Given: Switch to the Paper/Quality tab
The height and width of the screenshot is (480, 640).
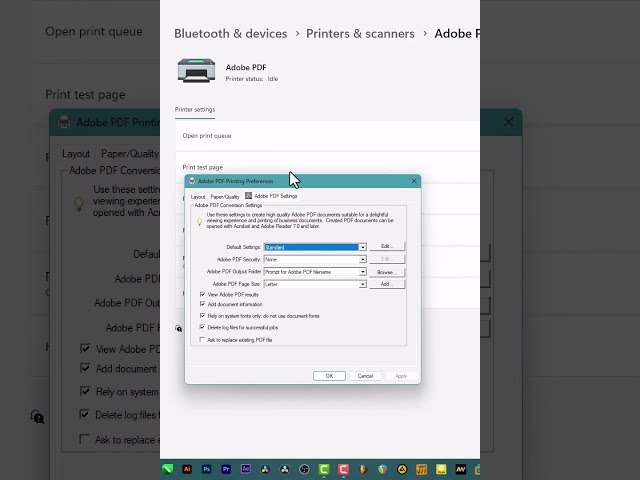Looking at the screenshot, I should tap(225, 197).
